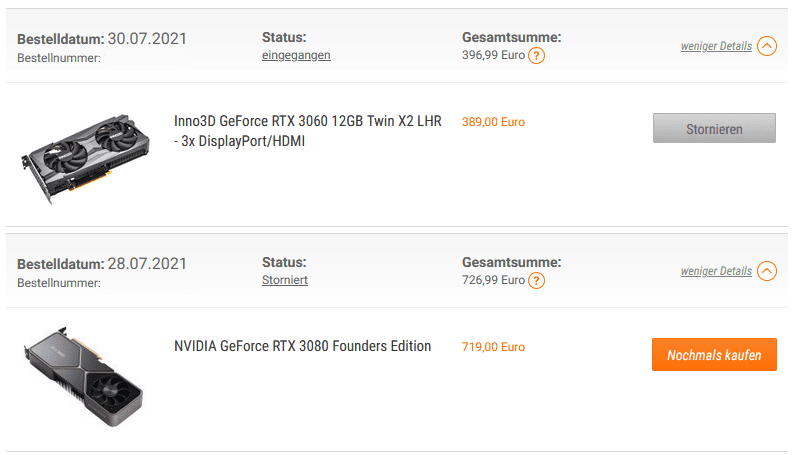801x455 pixels.
Task: Select the order date 28.07.2021
Action: pos(147,264)
